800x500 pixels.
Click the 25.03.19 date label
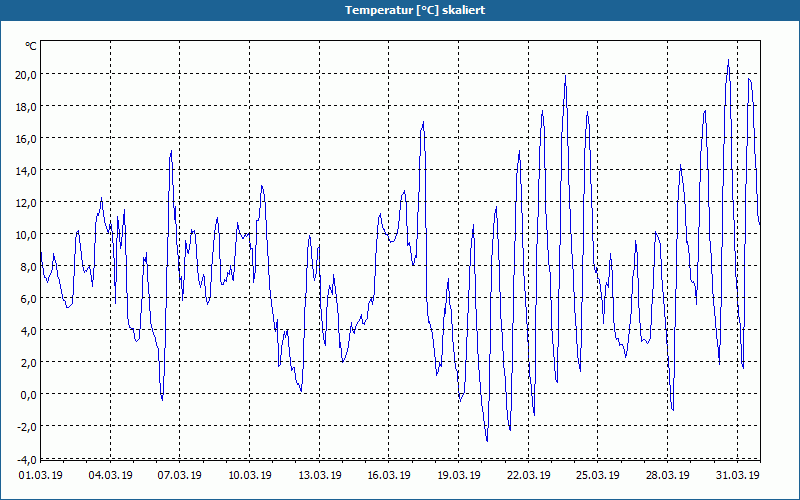pyautogui.click(x=597, y=475)
